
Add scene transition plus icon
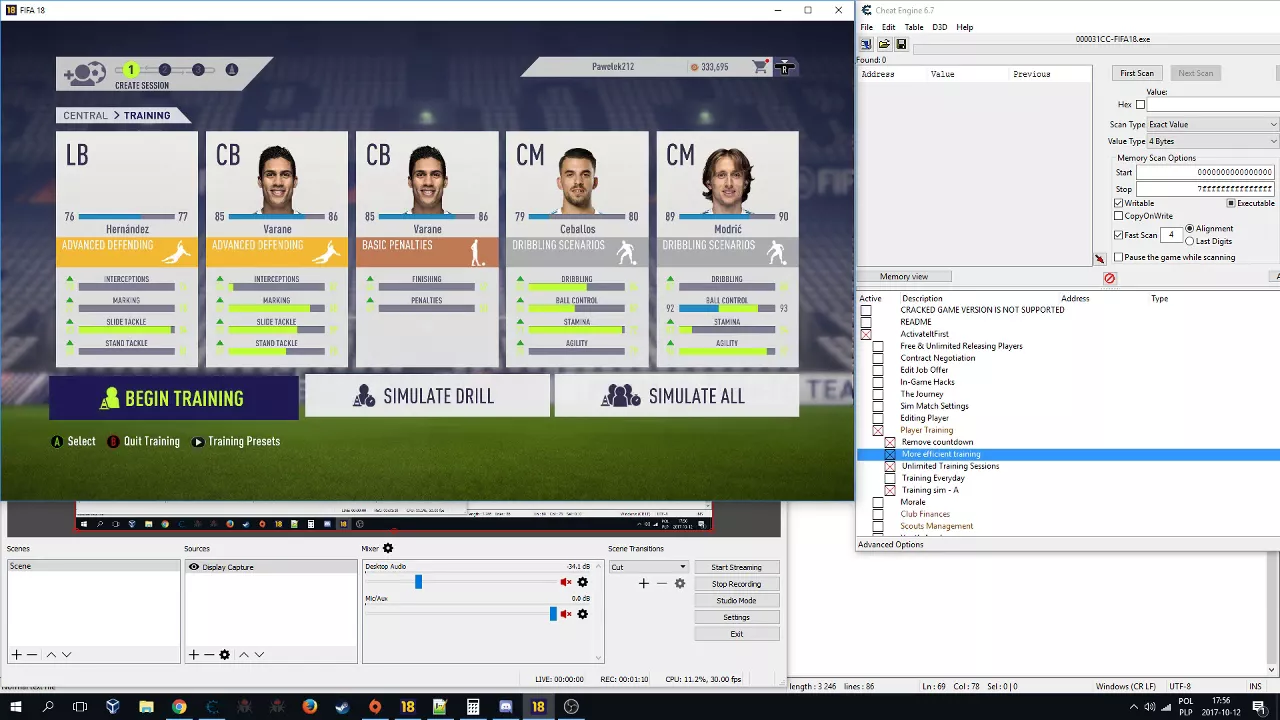643,583
